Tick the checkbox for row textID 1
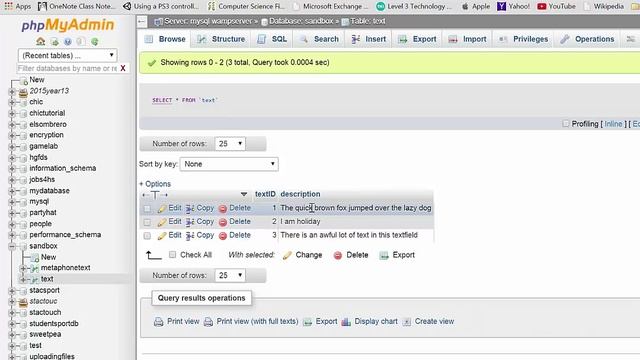Viewport: 640px width, 360px height. pos(147,208)
